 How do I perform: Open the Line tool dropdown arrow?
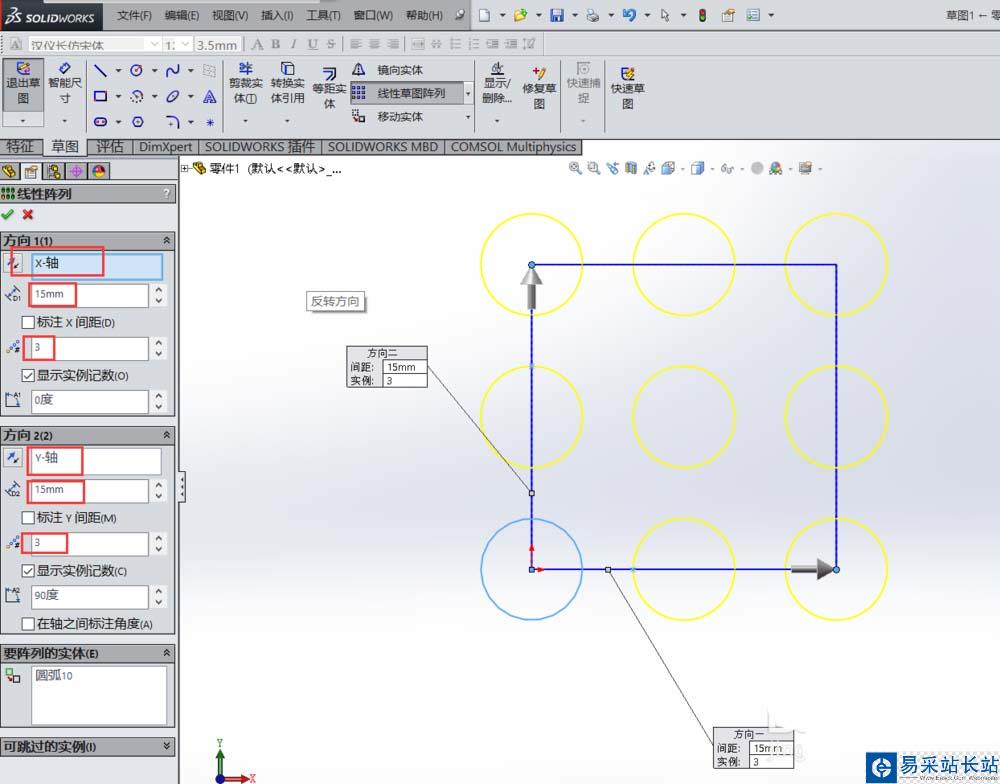[118, 70]
